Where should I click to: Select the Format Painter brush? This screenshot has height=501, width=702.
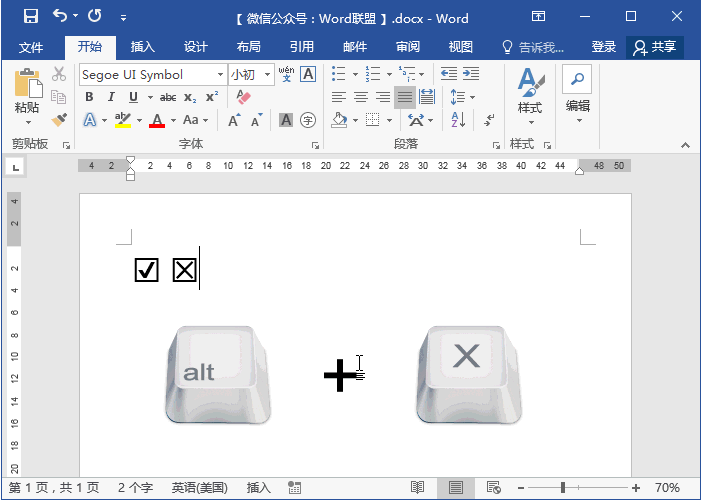click(59, 120)
